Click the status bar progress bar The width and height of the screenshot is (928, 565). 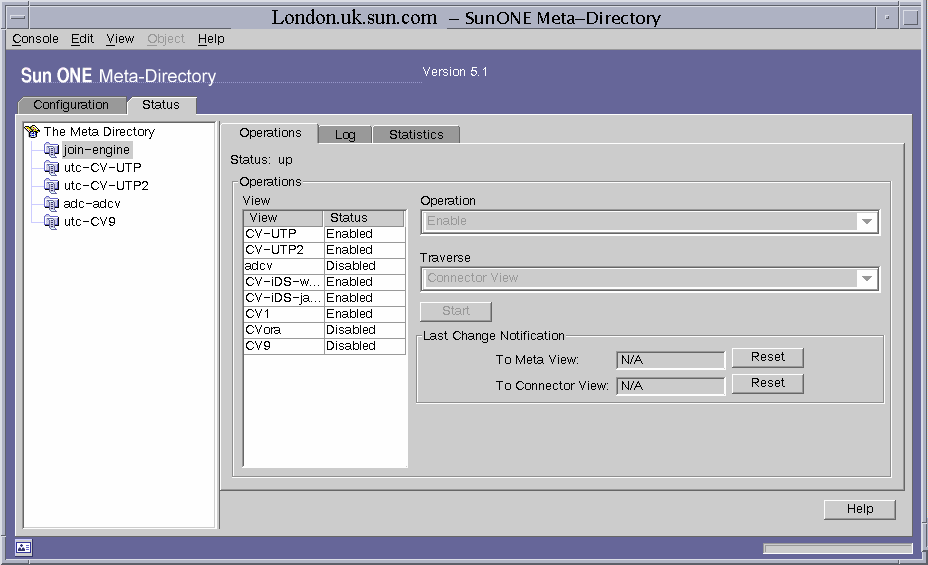[x=838, y=549]
